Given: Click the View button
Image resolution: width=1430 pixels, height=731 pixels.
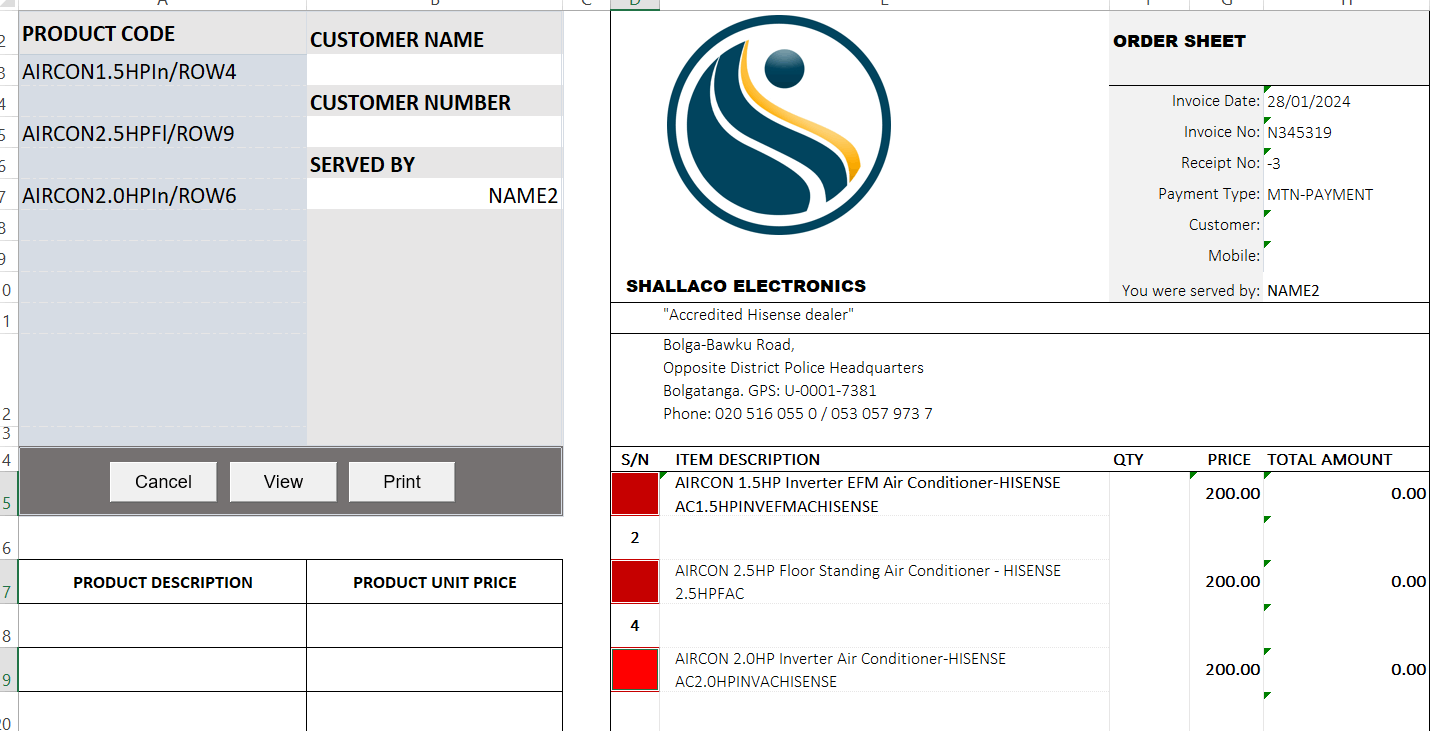Looking at the screenshot, I should 283,482.
